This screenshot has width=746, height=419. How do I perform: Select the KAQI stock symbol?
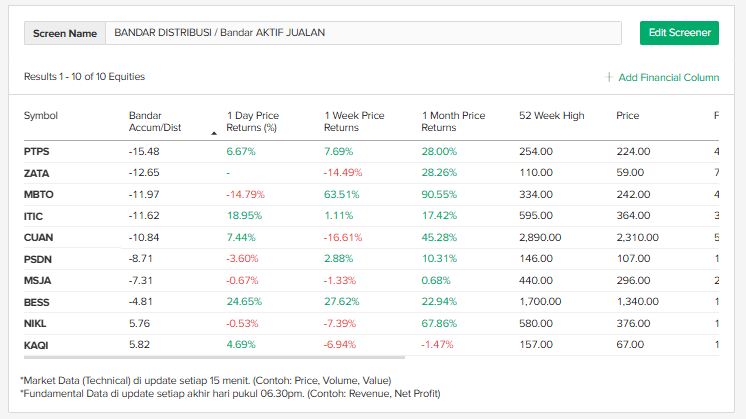(37, 346)
